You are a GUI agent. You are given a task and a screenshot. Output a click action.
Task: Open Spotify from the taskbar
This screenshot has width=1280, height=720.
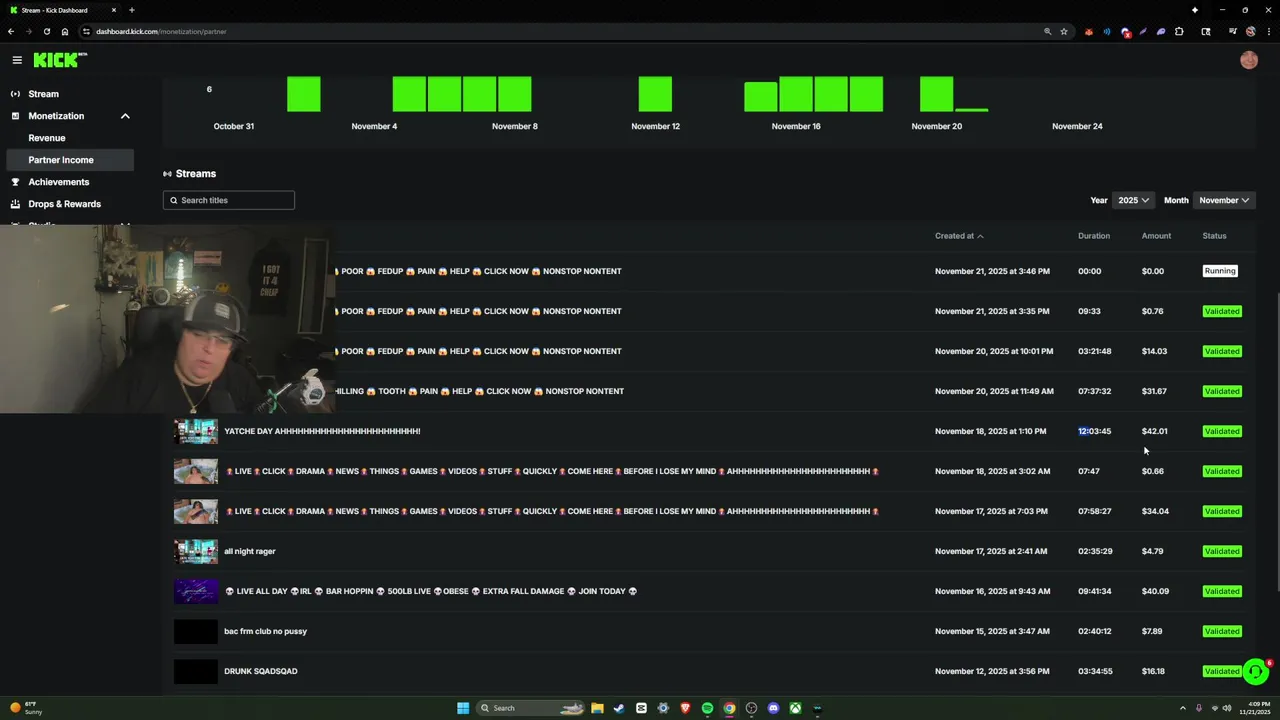[x=707, y=708]
